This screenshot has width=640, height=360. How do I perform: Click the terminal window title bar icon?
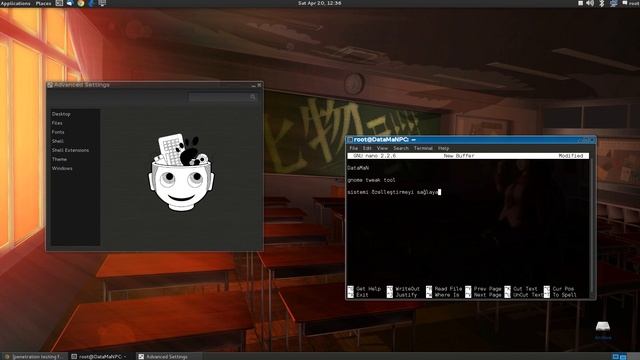[350, 140]
